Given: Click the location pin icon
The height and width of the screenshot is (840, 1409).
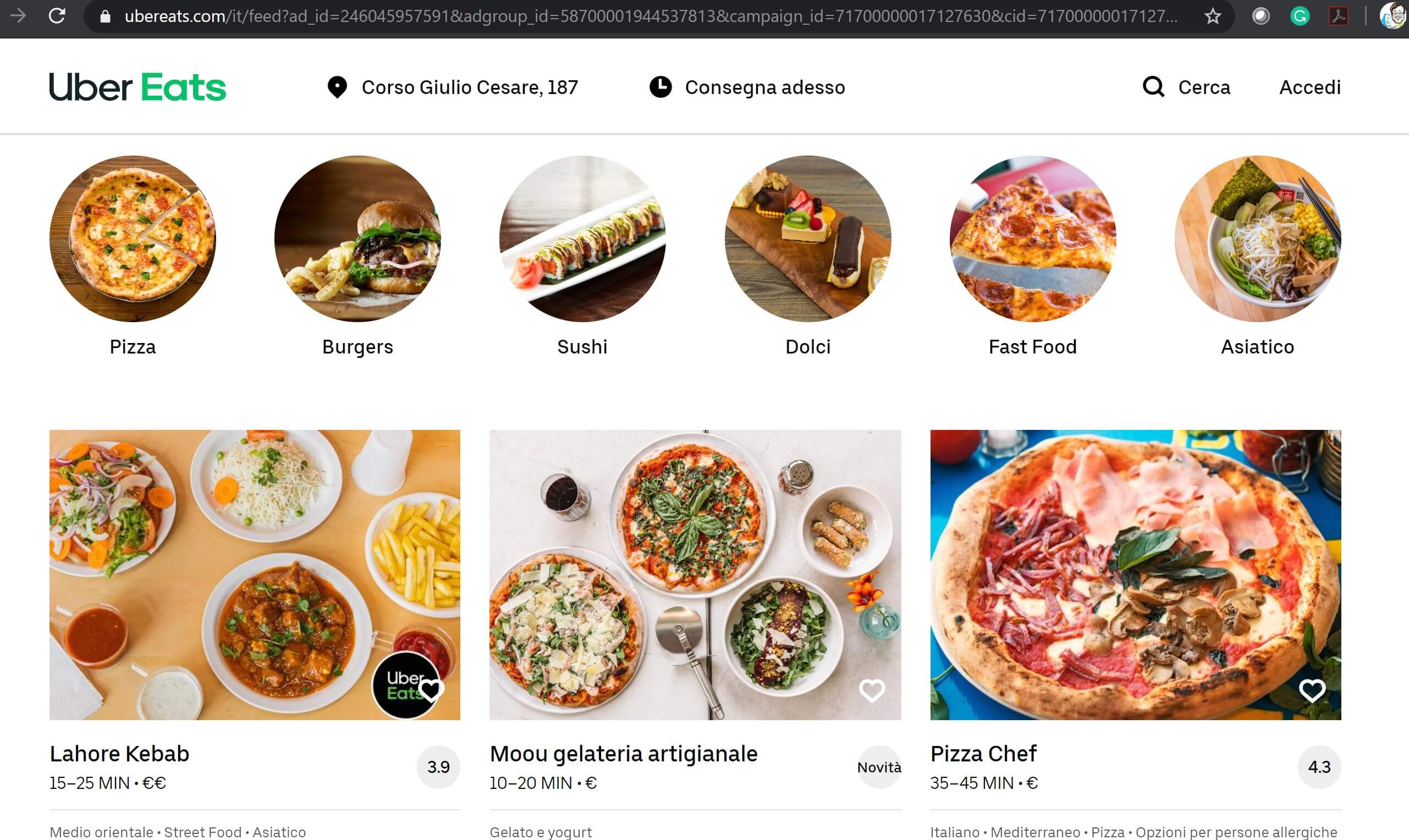Looking at the screenshot, I should [x=337, y=87].
